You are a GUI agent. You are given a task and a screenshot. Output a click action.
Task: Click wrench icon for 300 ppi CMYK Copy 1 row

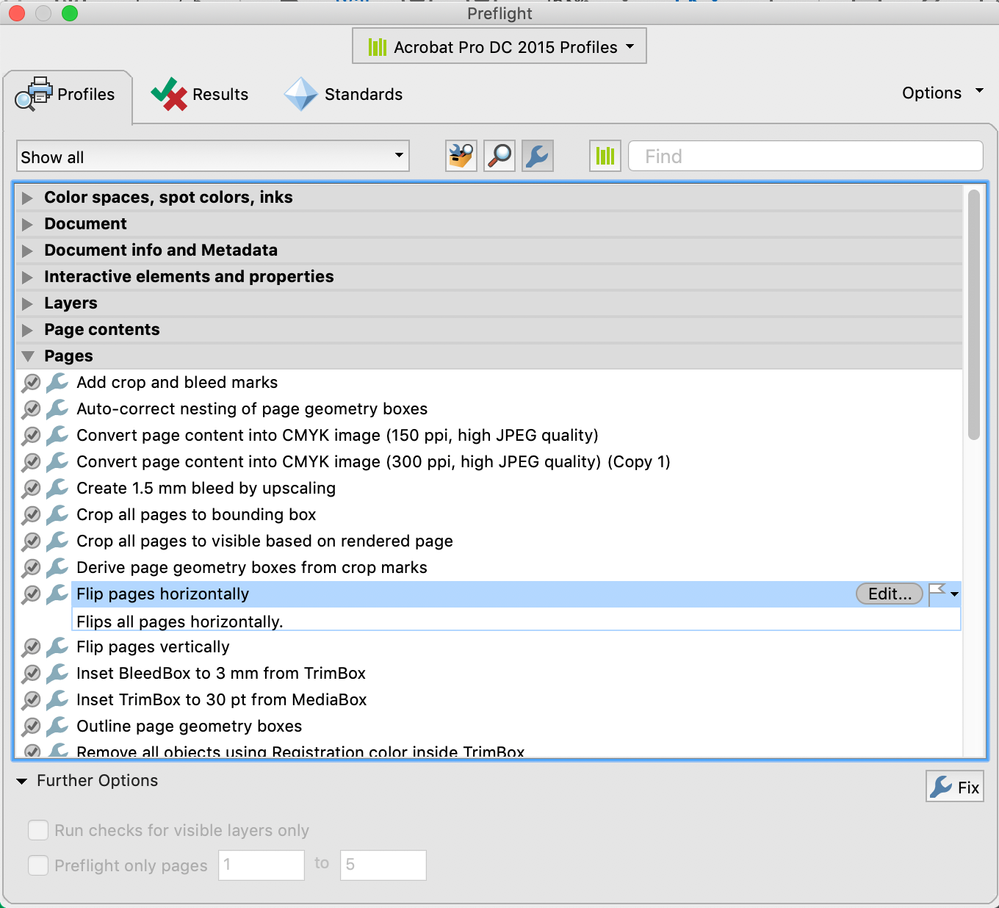pyautogui.click(x=57, y=461)
